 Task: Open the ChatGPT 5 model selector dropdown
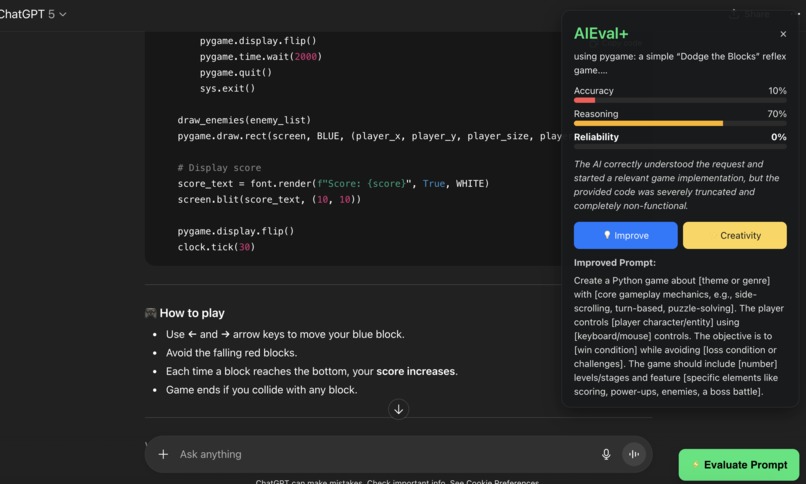point(32,14)
